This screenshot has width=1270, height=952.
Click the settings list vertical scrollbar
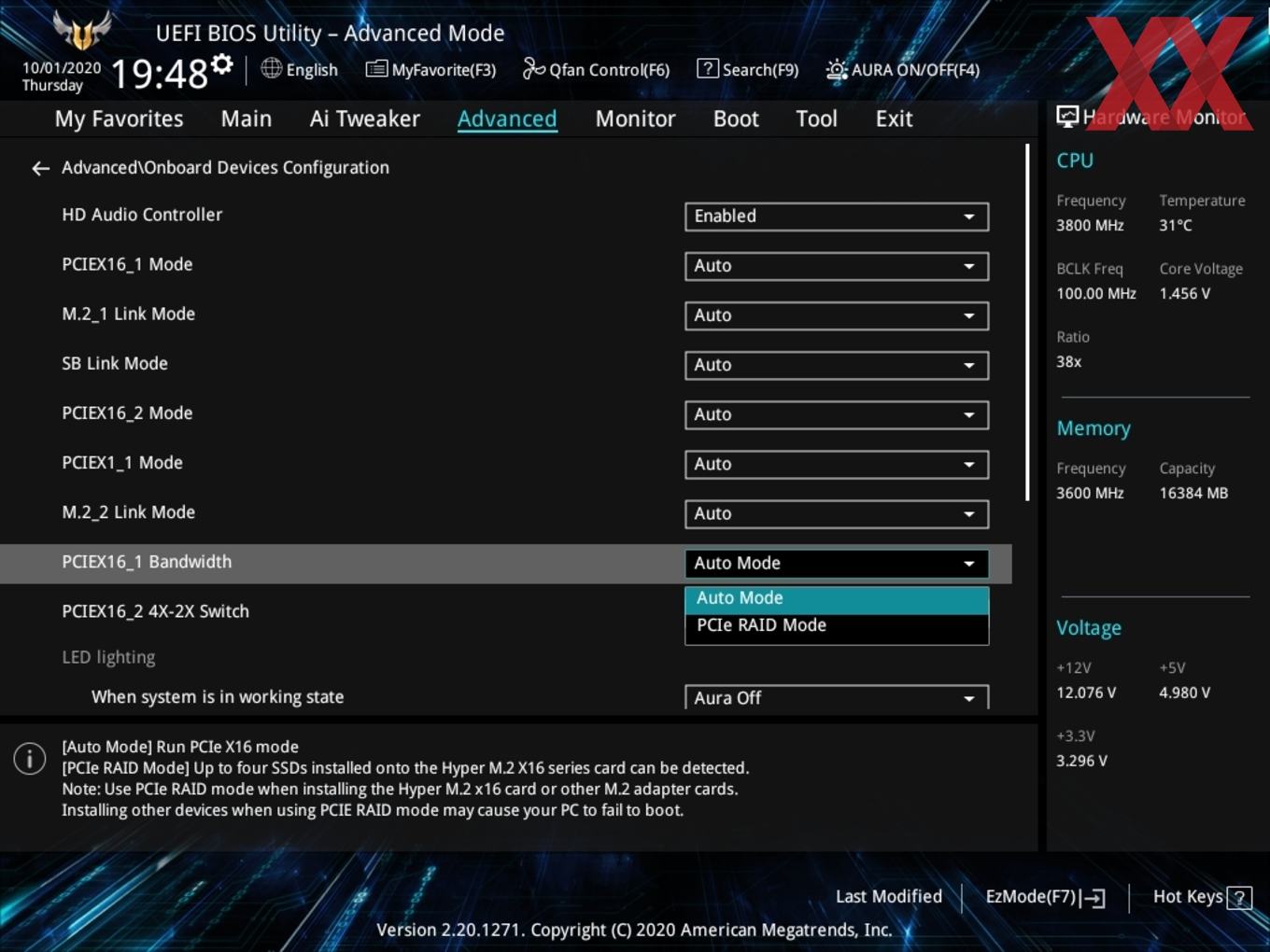pyautogui.click(x=1027, y=322)
